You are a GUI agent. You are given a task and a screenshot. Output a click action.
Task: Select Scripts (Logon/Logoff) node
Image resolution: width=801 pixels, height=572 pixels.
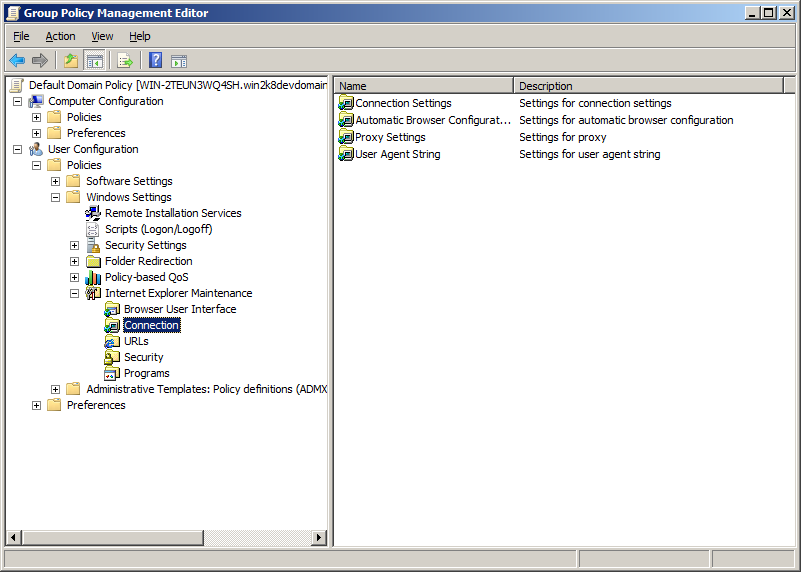158,229
